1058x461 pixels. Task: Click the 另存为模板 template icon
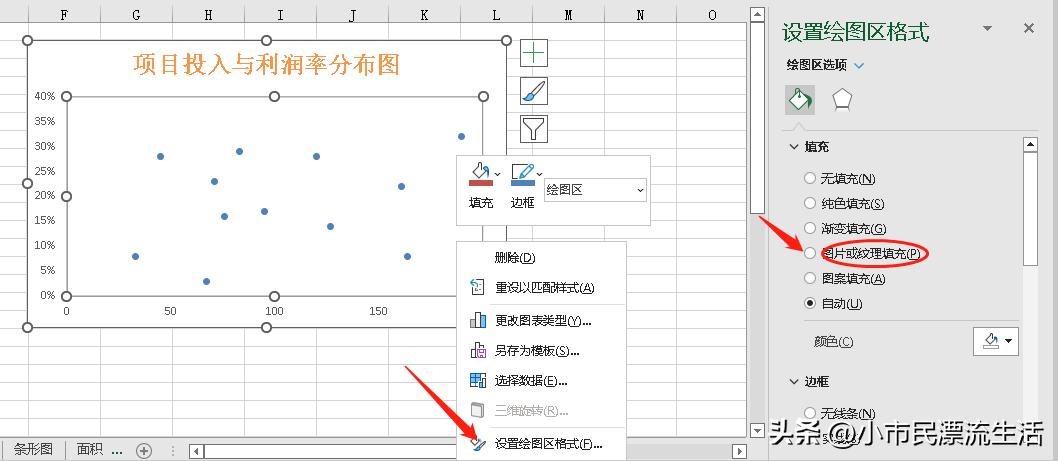(478, 350)
